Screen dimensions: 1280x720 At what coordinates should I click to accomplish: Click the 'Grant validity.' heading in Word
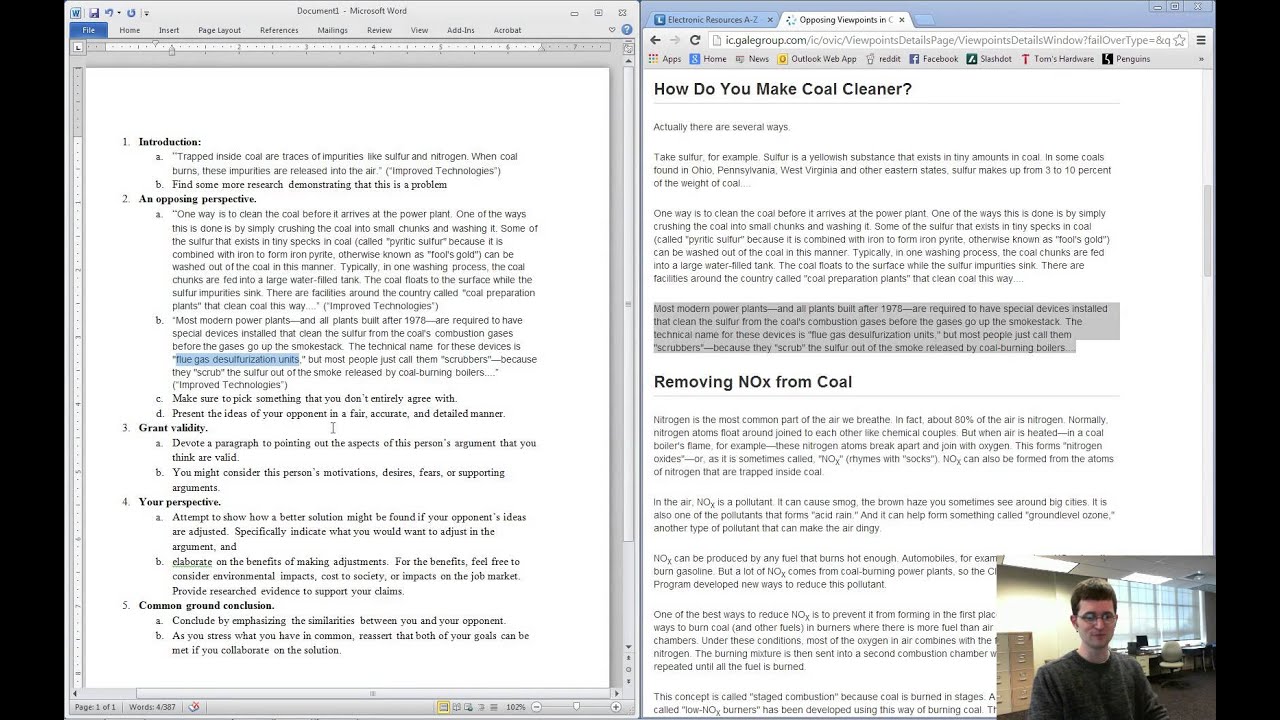click(x=173, y=428)
